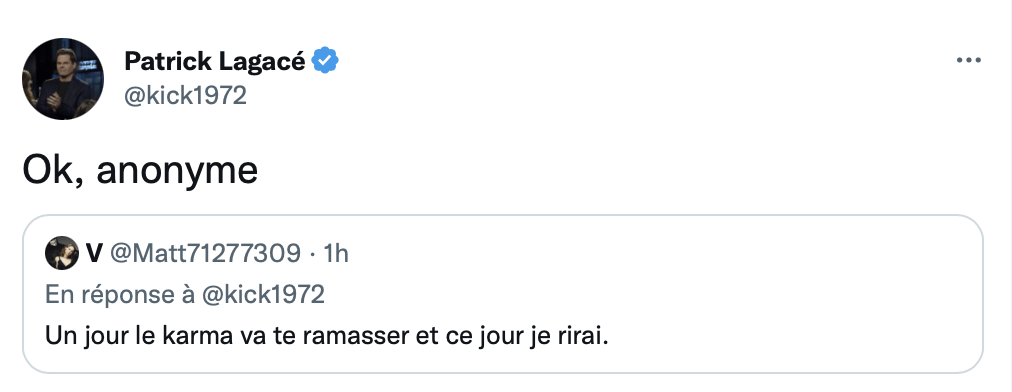
Task: Click the En réponse à label
Action: coord(120,294)
